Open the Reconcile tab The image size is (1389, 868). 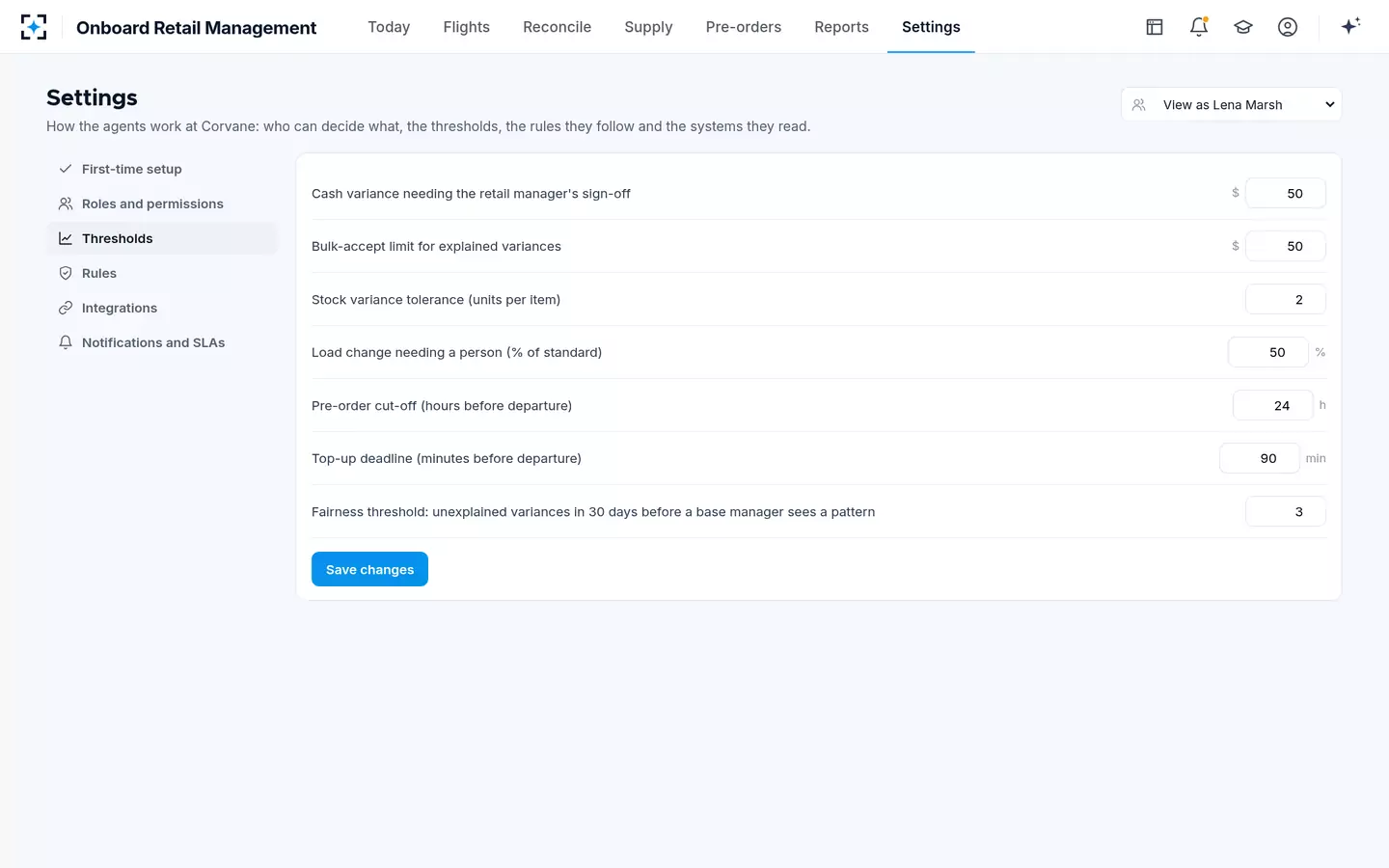557,27
